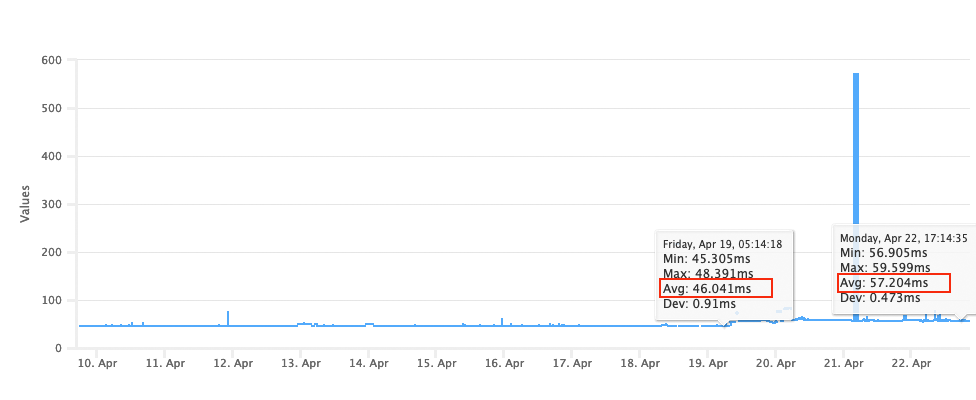976x400 pixels.
Task: Click the 'Values' y-axis title
Action: click(26, 203)
